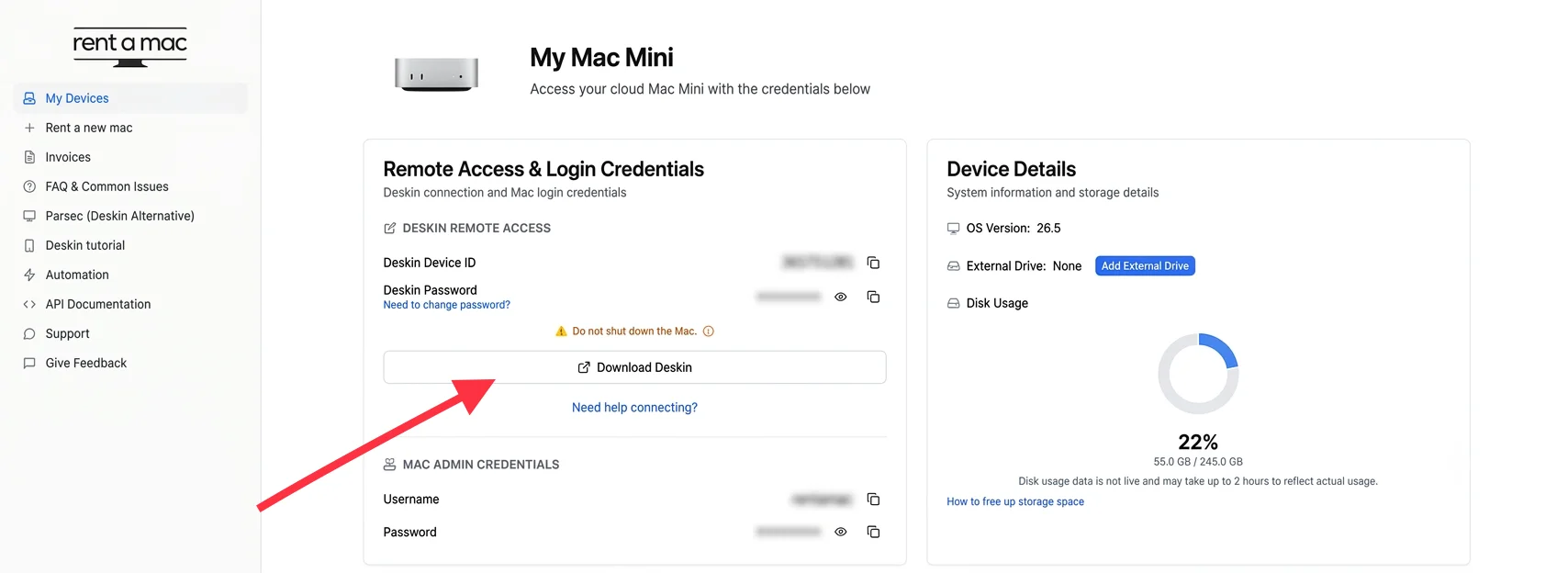
Task: Click the FAQ question mark icon
Action: 29,186
